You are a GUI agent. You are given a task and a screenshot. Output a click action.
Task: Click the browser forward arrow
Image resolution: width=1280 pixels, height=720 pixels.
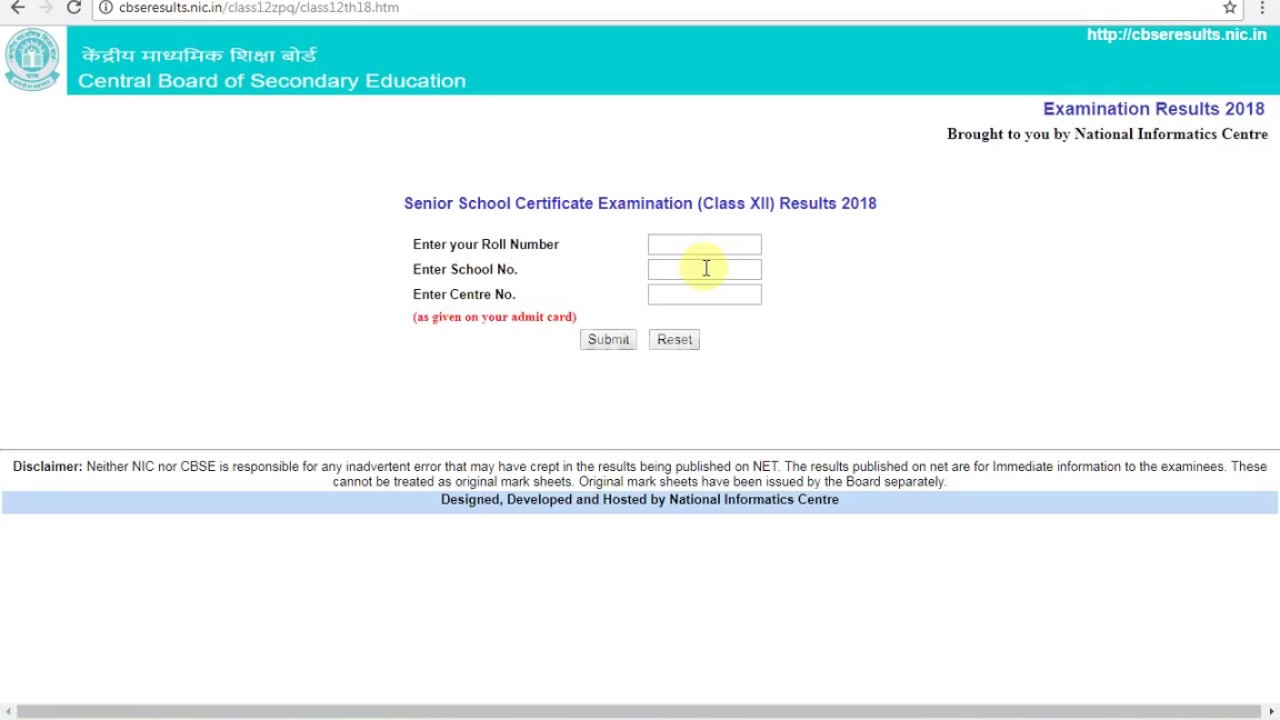click(x=45, y=7)
